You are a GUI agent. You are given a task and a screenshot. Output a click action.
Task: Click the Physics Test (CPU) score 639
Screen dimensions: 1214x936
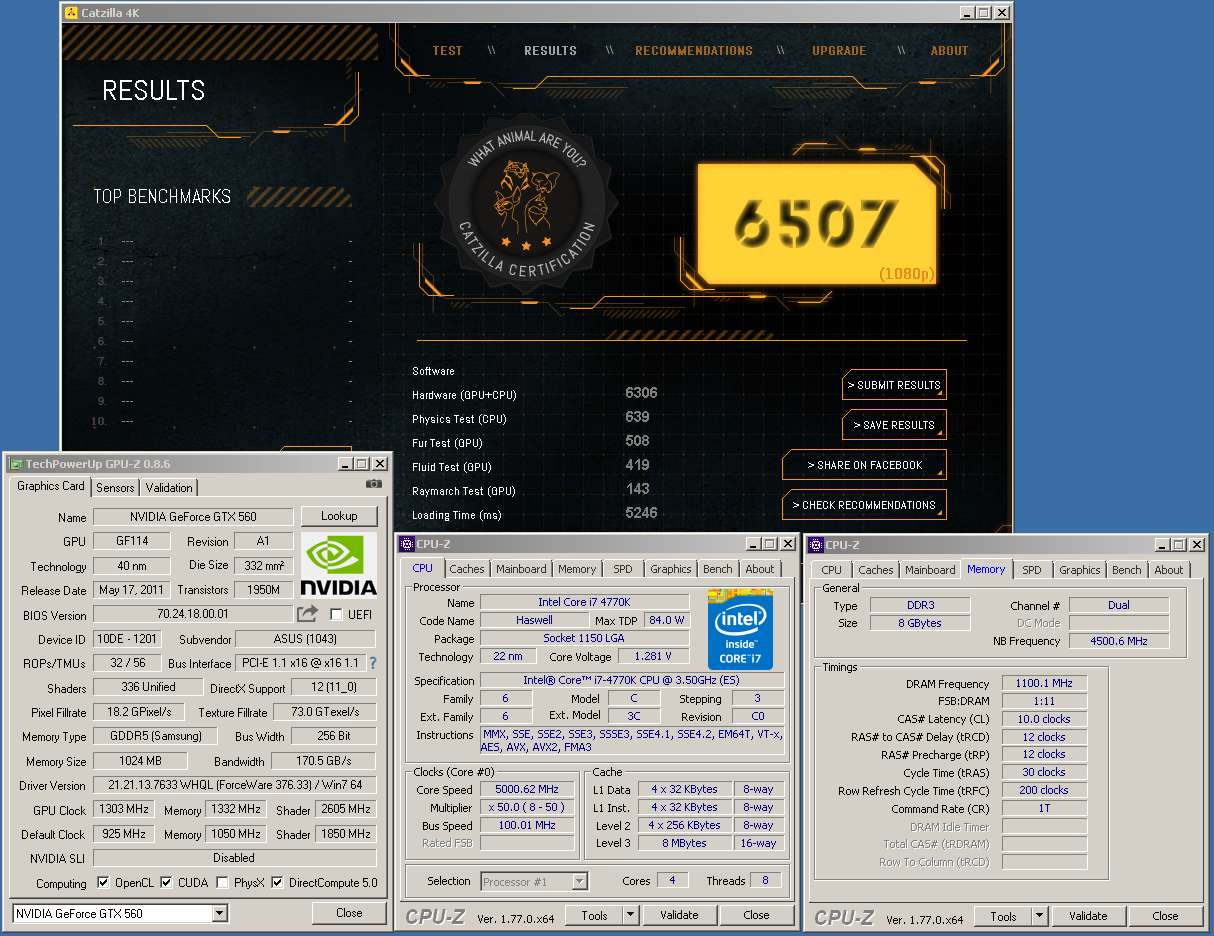(x=637, y=417)
